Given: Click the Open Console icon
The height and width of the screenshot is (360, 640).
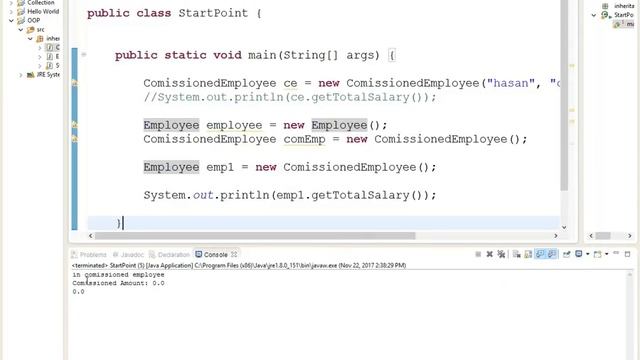Looking at the screenshot, I should [x=598, y=254].
